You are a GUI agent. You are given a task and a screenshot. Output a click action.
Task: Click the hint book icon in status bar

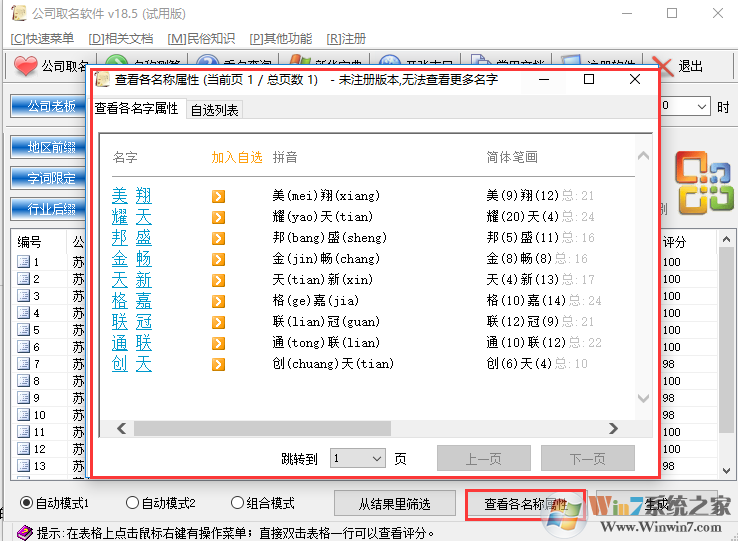point(24,533)
